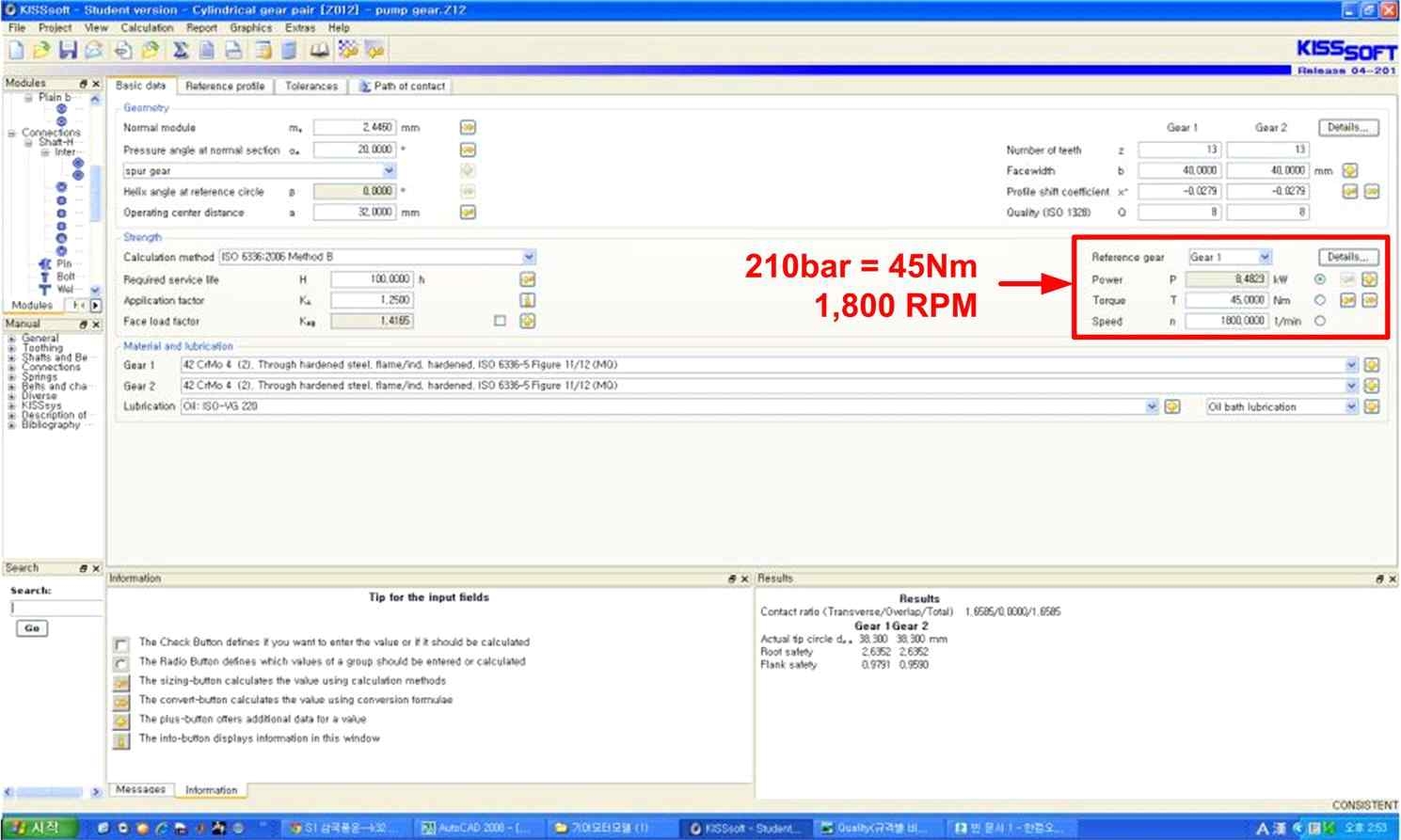Close the Modules panel with X
The height and width of the screenshot is (840, 1401).
click(x=96, y=84)
